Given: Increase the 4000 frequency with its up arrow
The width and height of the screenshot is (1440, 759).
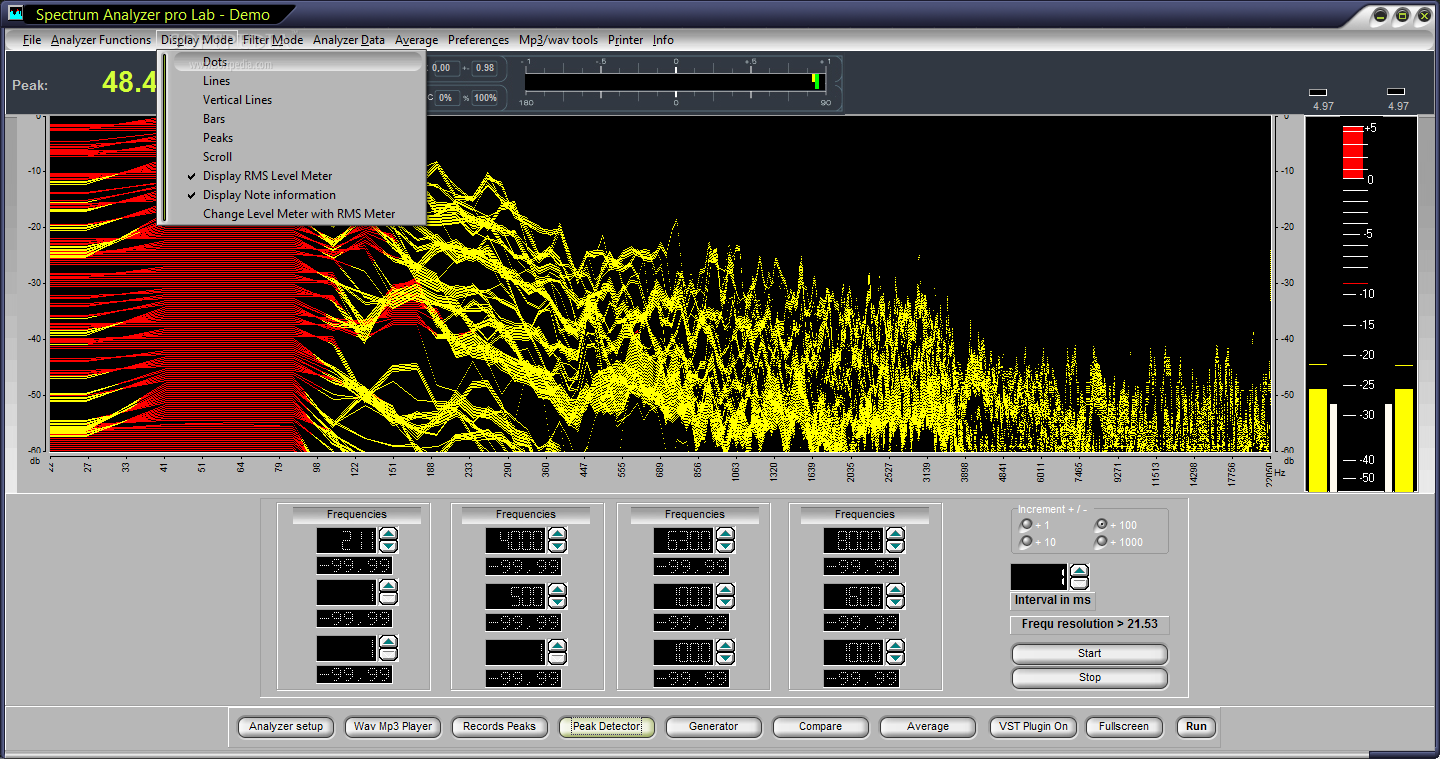Looking at the screenshot, I should [558, 534].
